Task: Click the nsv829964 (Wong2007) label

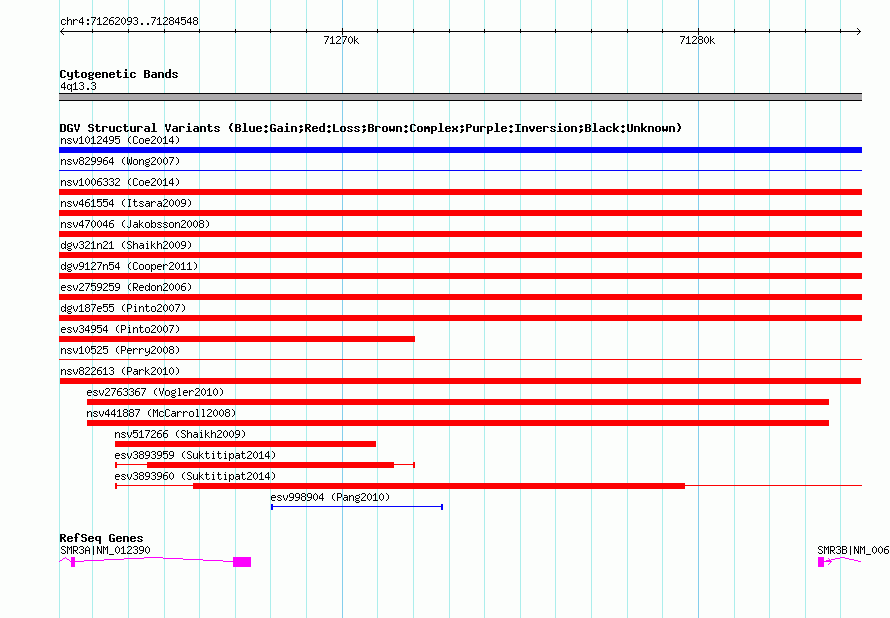Action: coord(120,161)
